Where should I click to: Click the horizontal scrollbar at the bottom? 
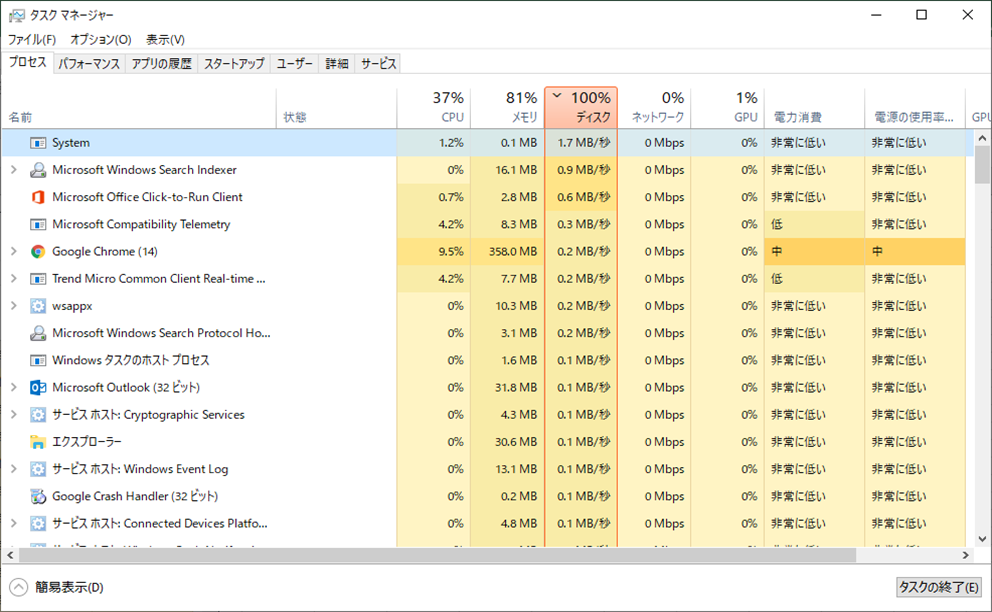pos(430,555)
